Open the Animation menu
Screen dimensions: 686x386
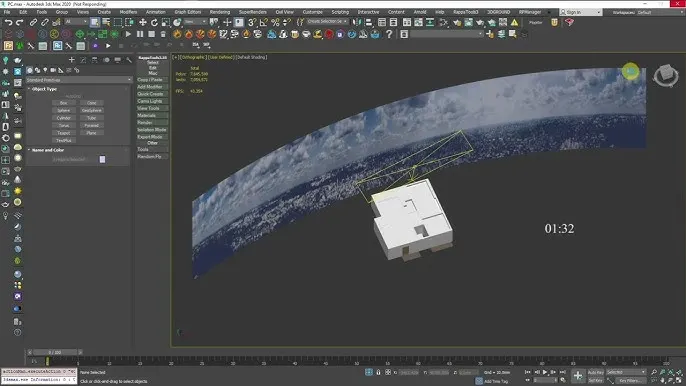pos(156,12)
